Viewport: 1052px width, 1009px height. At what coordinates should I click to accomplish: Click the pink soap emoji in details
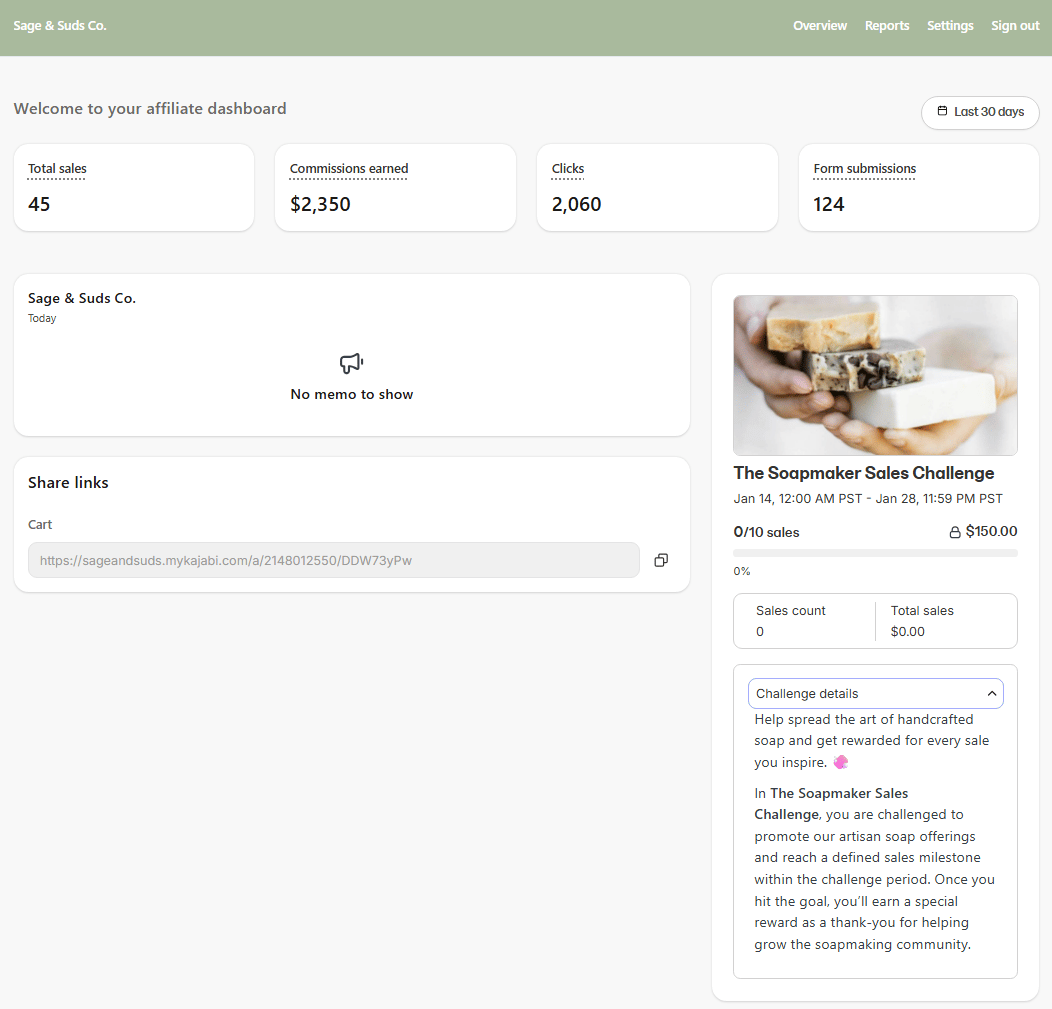coord(841,762)
